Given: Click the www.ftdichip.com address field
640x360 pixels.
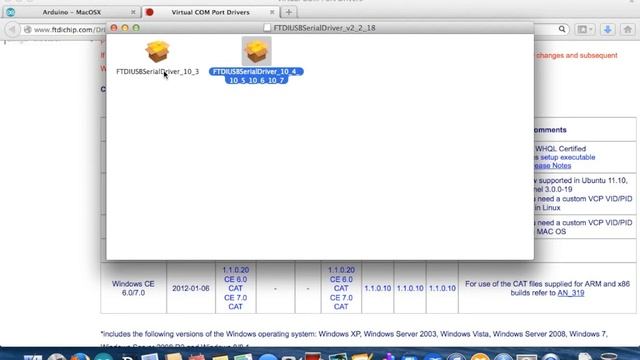Looking at the screenshot, I should pyautogui.click(x=69, y=29).
